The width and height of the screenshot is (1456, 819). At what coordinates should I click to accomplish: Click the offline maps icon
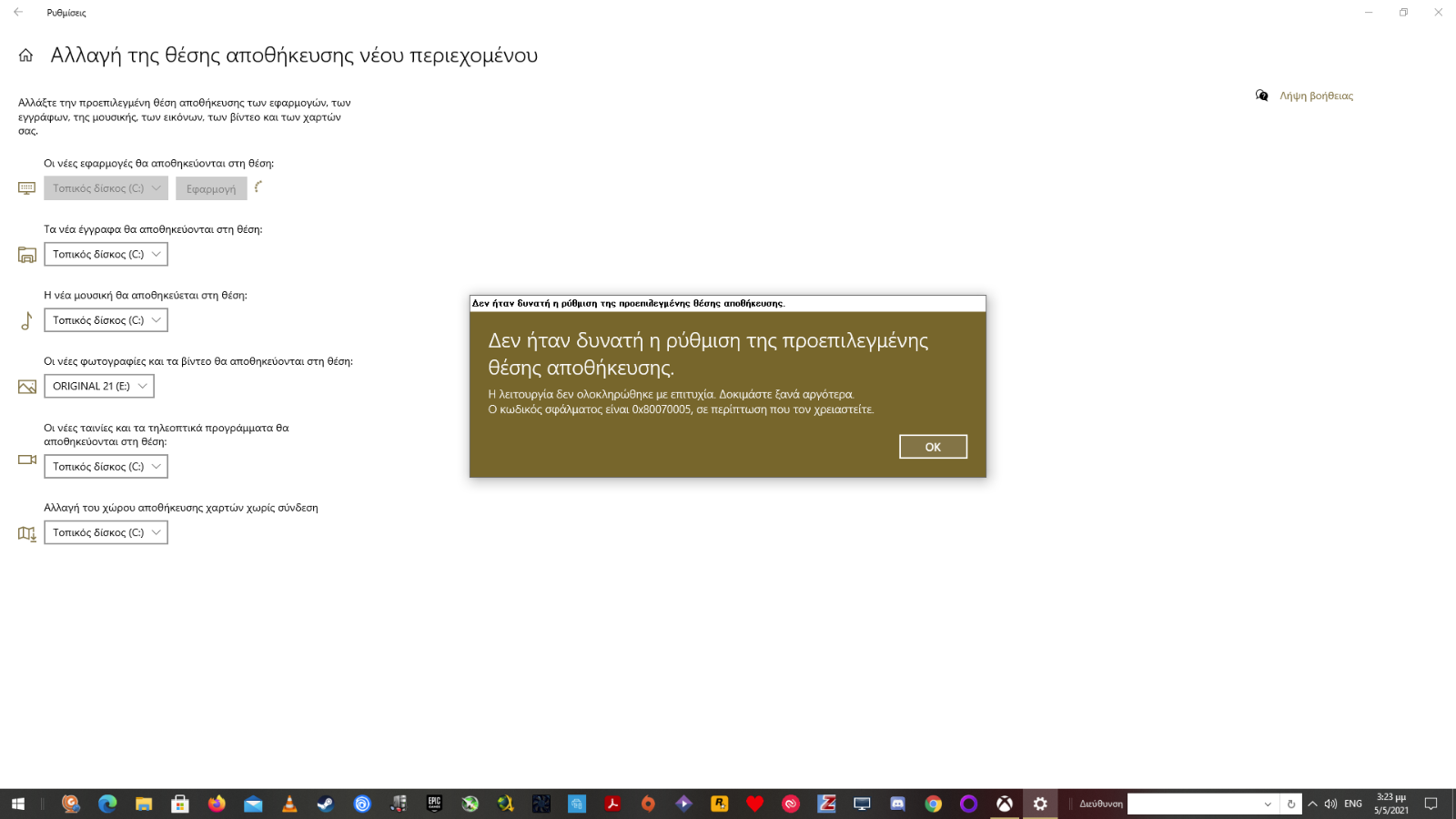[27, 533]
